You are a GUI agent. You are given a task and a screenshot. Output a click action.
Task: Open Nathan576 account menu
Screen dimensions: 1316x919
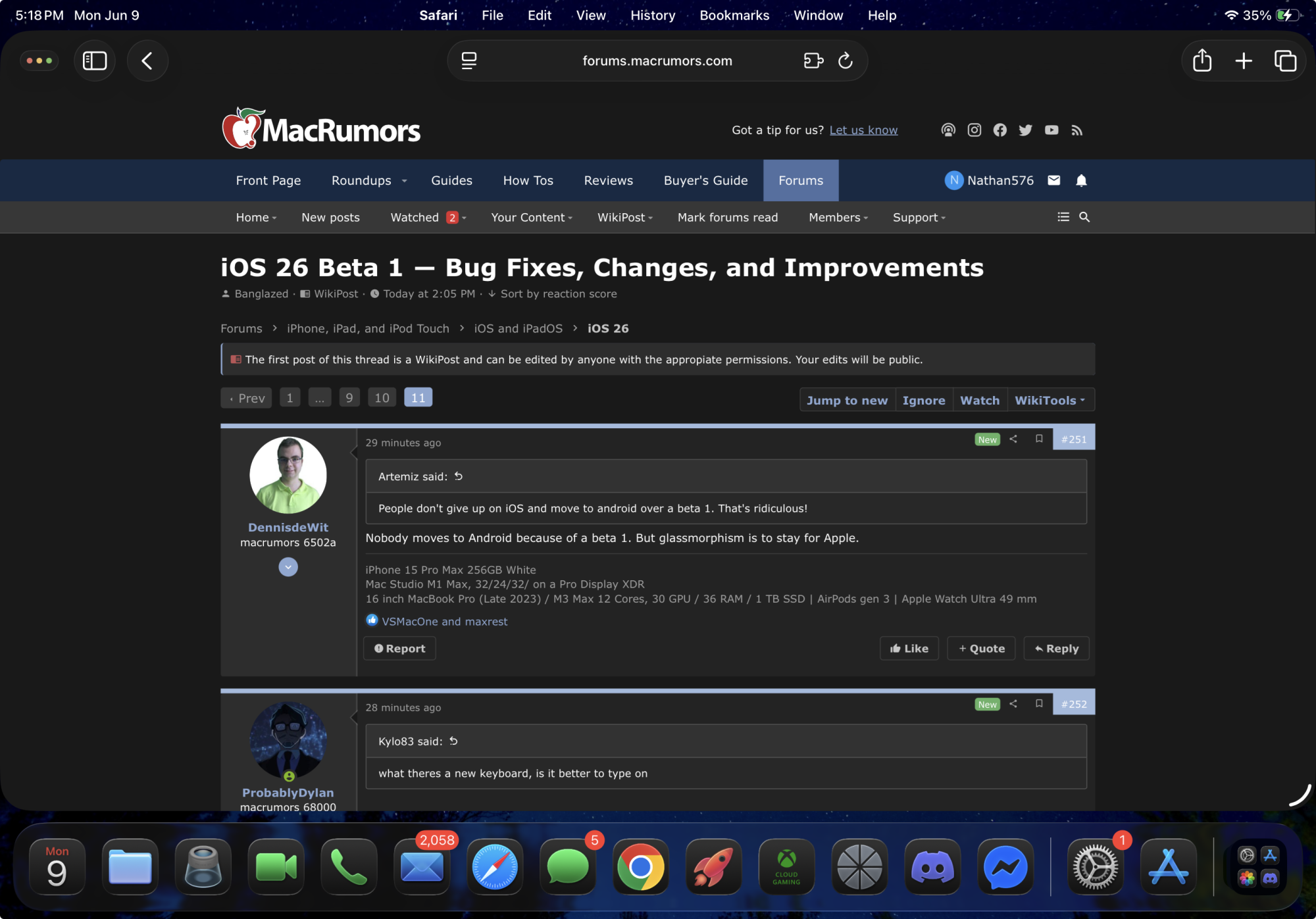coord(989,180)
